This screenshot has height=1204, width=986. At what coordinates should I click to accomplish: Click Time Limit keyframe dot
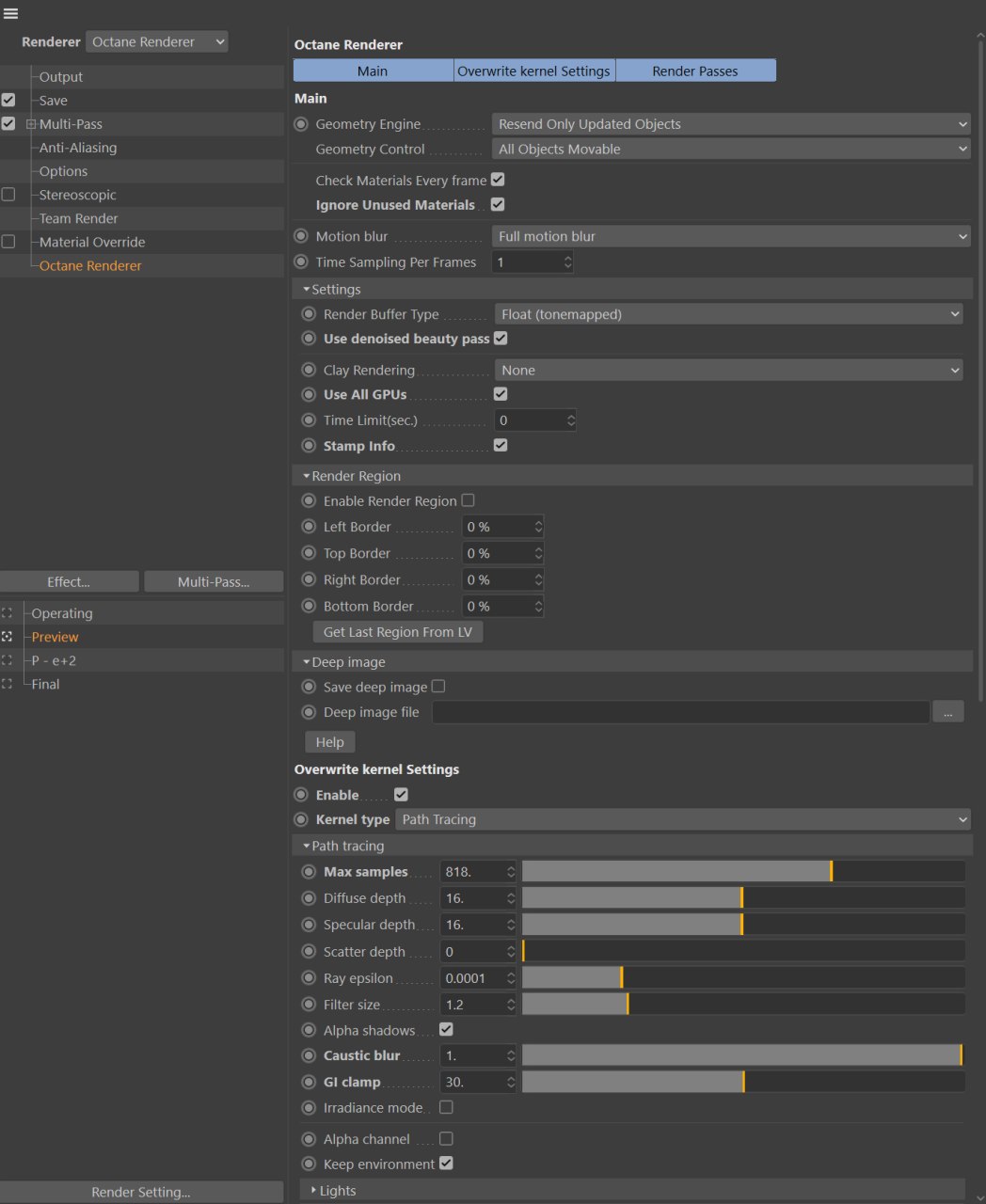point(309,420)
